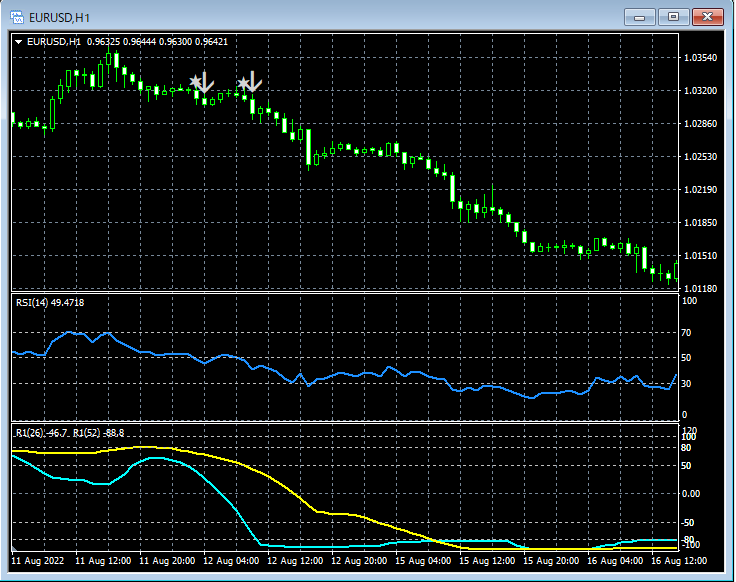Click the 16 Aug 12:00 time axis label

pyautogui.click(x=678, y=562)
